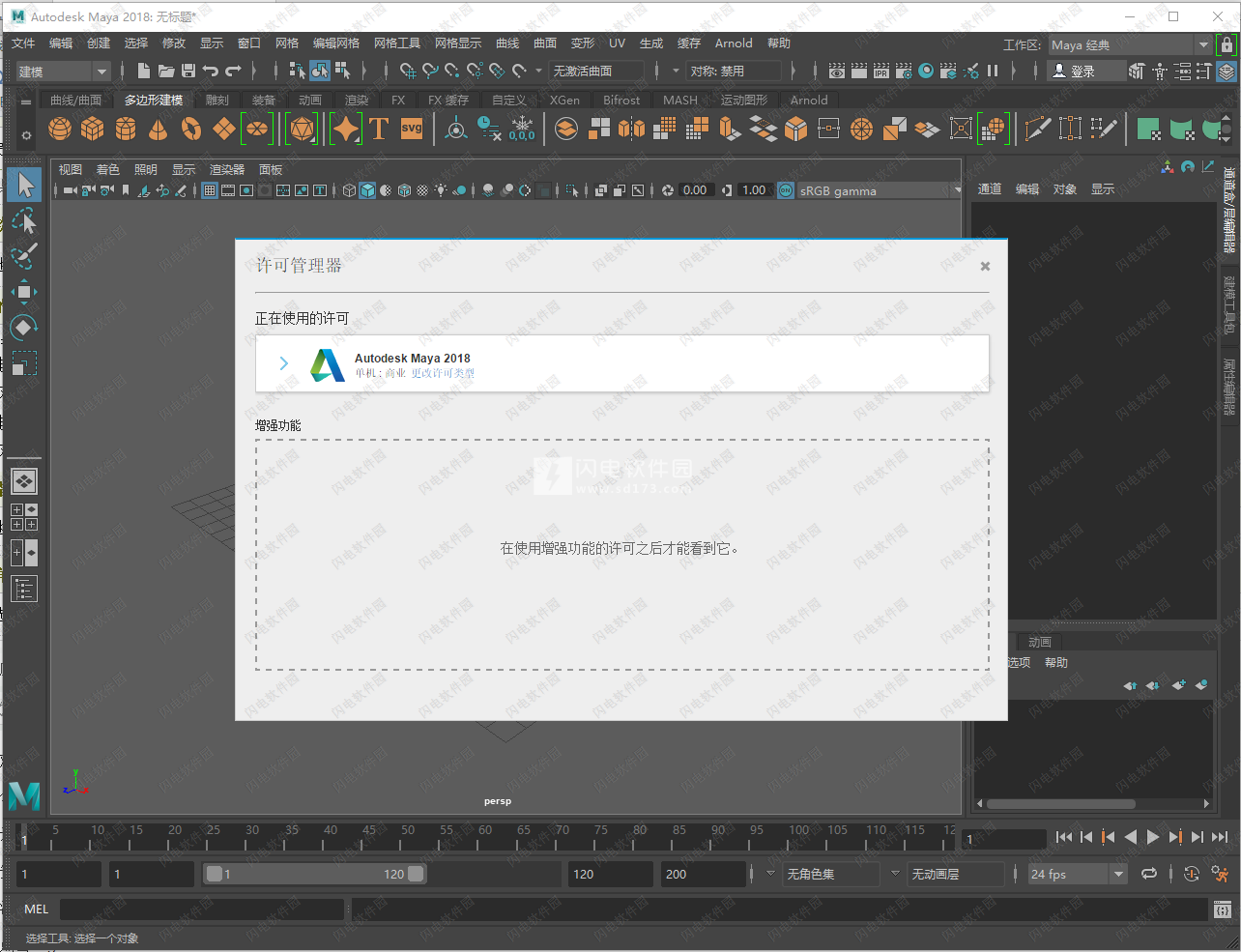Toggle the viewport grid display
This screenshot has width=1241, height=952.
click(210, 190)
